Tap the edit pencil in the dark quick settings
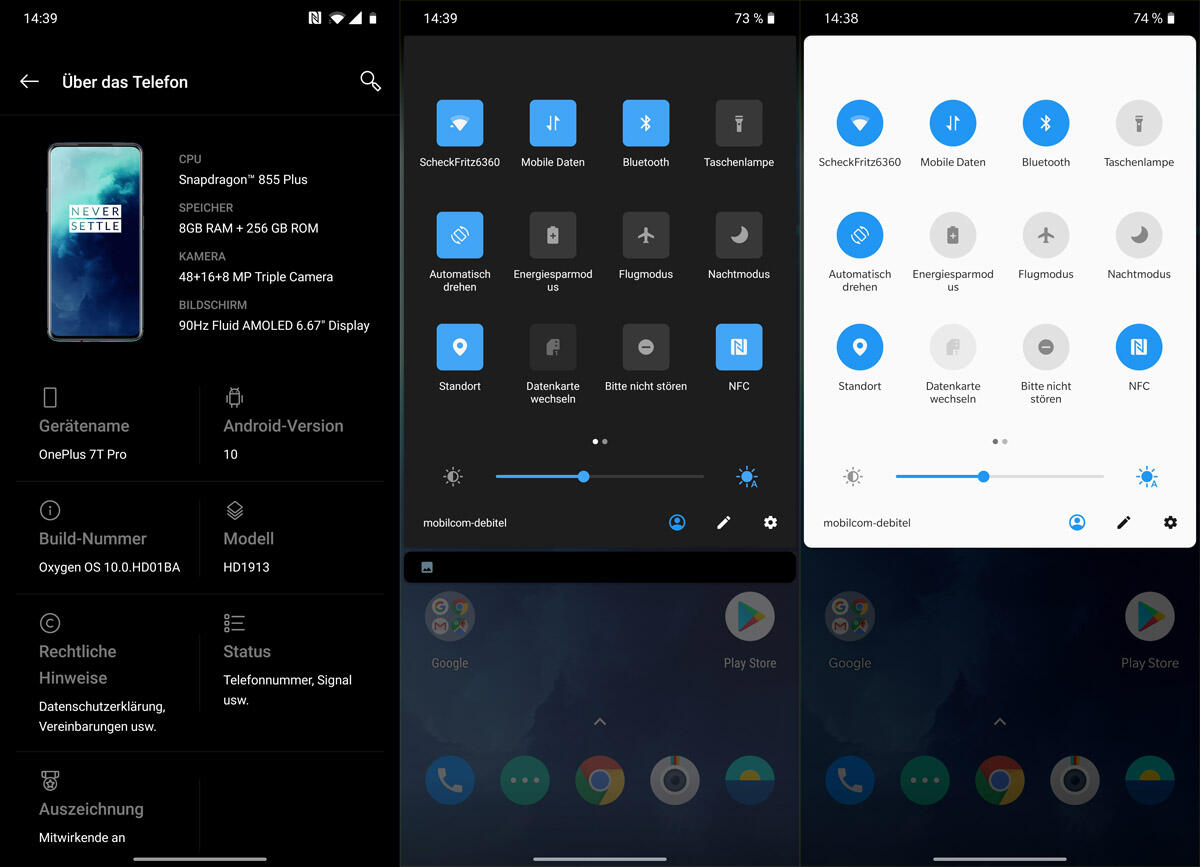The height and width of the screenshot is (867, 1200). (724, 522)
